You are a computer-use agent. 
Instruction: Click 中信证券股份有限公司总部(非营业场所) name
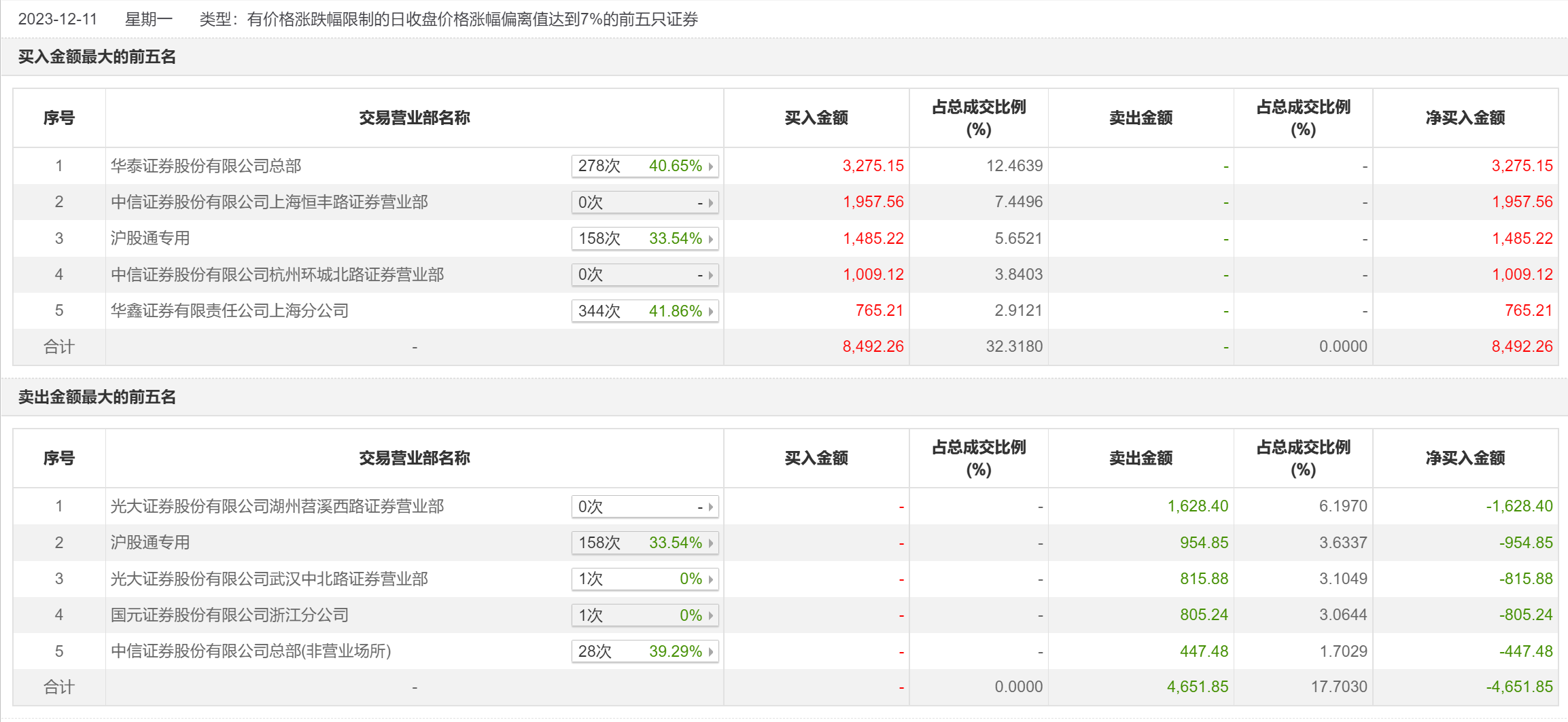[251, 651]
